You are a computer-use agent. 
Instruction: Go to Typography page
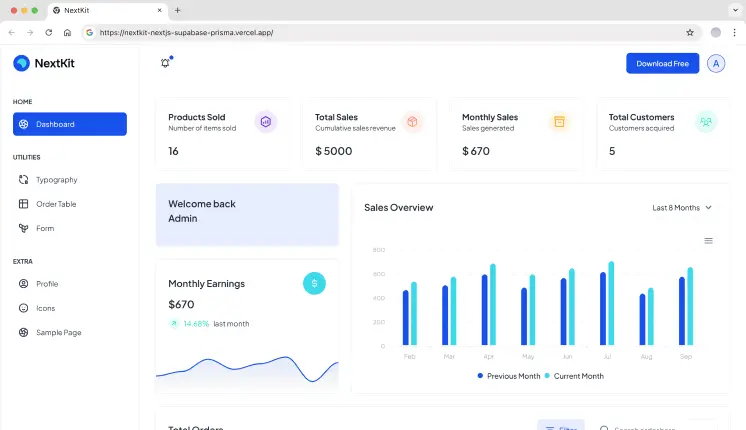[x=56, y=180]
